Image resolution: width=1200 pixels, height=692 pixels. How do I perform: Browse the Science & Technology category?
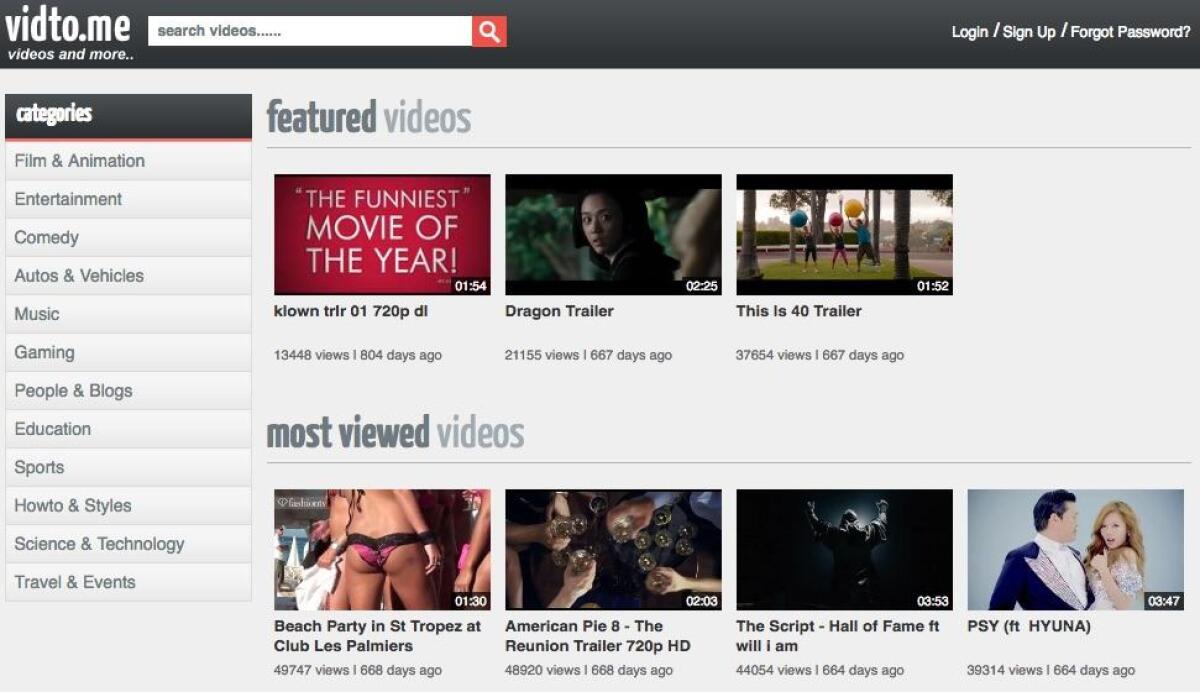click(98, 543)
